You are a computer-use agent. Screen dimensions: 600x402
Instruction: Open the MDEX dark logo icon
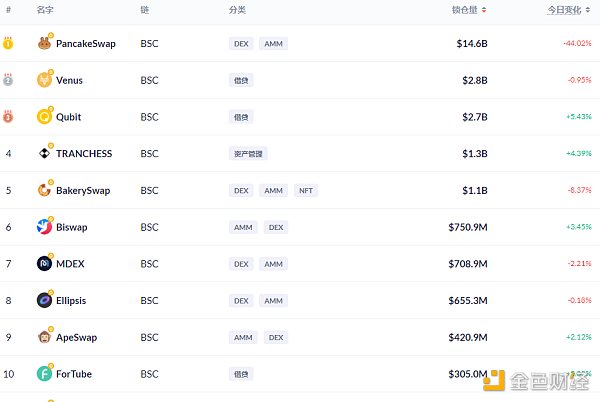click(x=44, y=264)
